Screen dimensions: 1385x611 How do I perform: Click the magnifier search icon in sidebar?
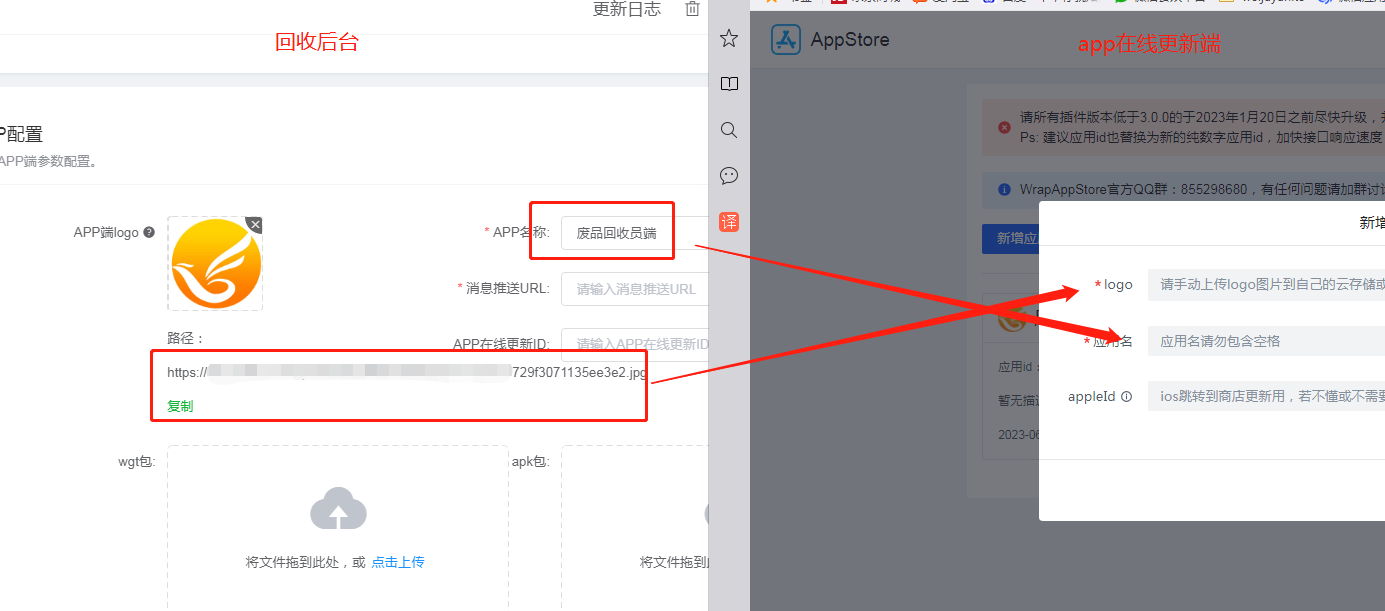click(x=729, y=130)
